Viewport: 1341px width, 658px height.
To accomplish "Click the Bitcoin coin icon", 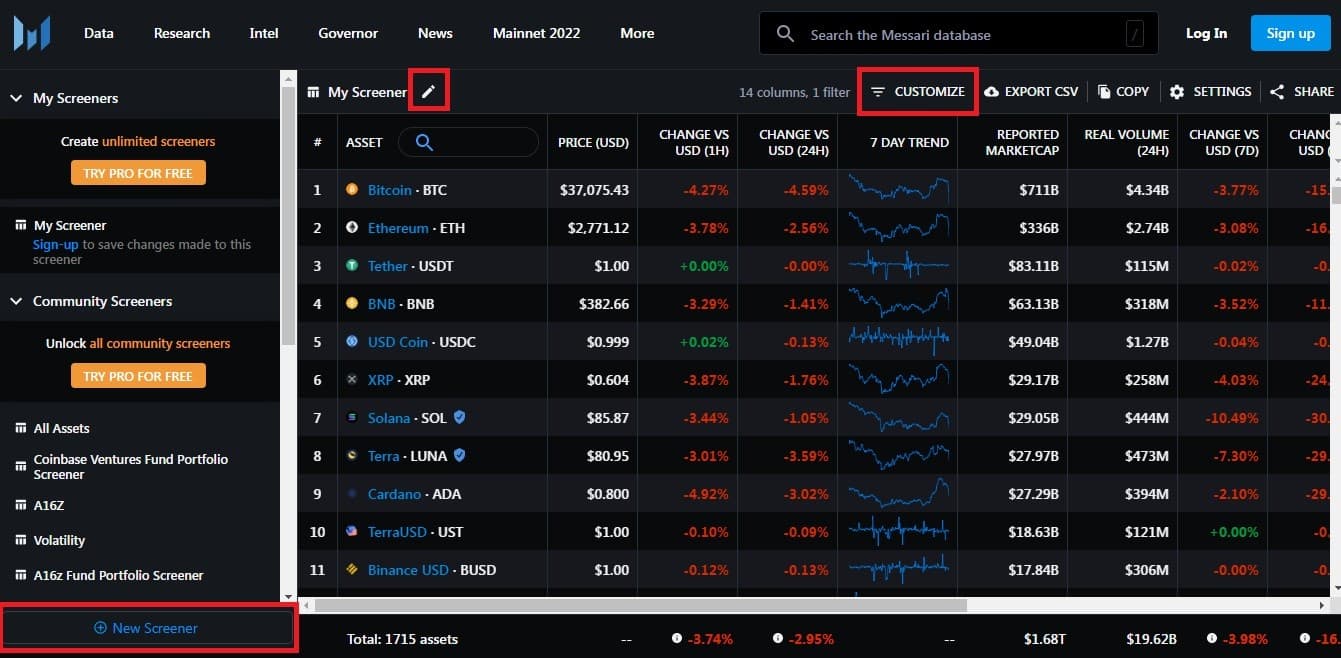I will (352, 189).
